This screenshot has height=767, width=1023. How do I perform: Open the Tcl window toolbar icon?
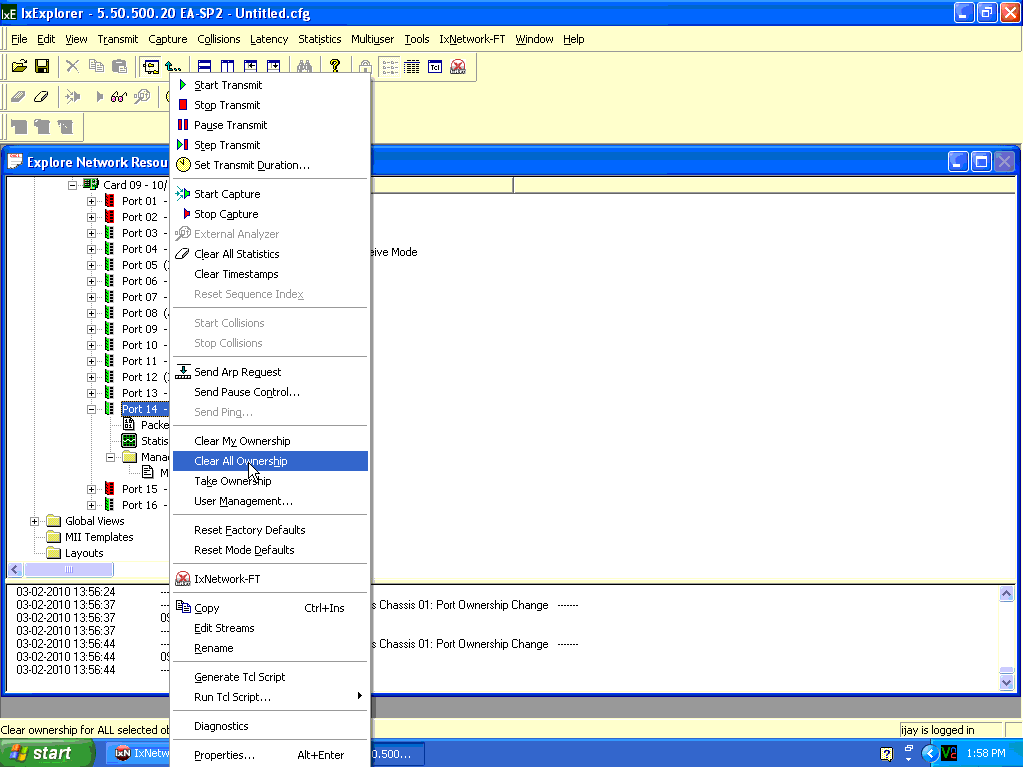[x=435, y=66]
